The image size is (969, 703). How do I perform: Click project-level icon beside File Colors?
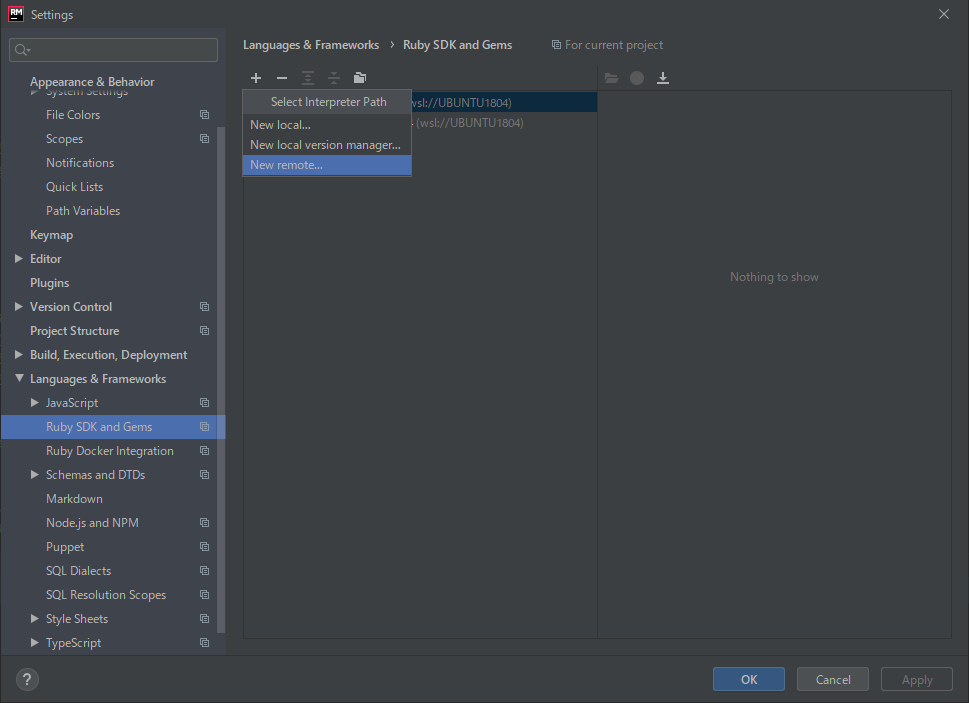205,115
